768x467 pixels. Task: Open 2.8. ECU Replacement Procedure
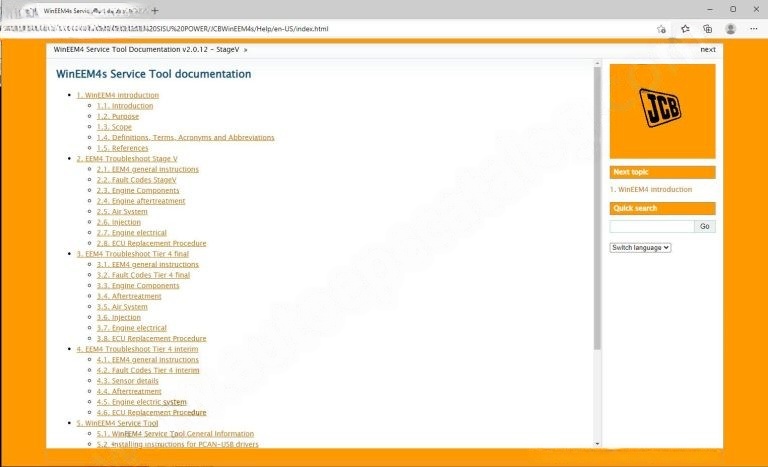click(x=151, y=243)
